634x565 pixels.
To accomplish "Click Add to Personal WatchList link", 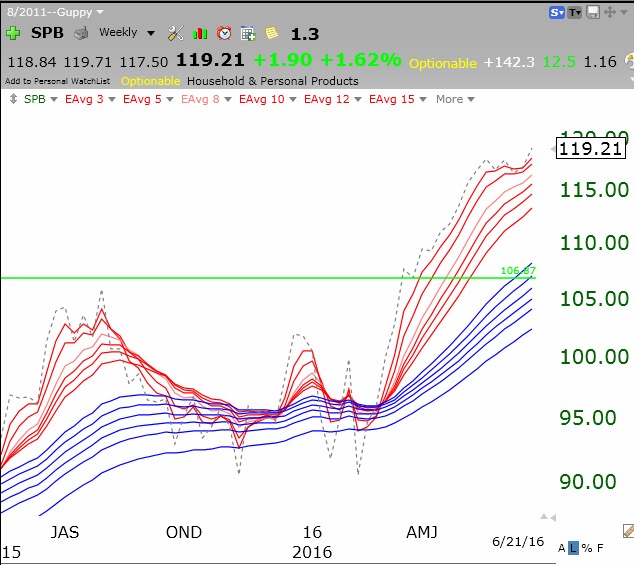I will point(57,81).
